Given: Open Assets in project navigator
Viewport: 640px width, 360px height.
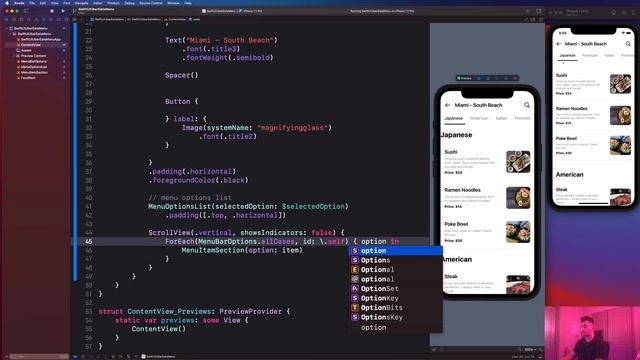Looking at the screenshot, I should (26, 50).
